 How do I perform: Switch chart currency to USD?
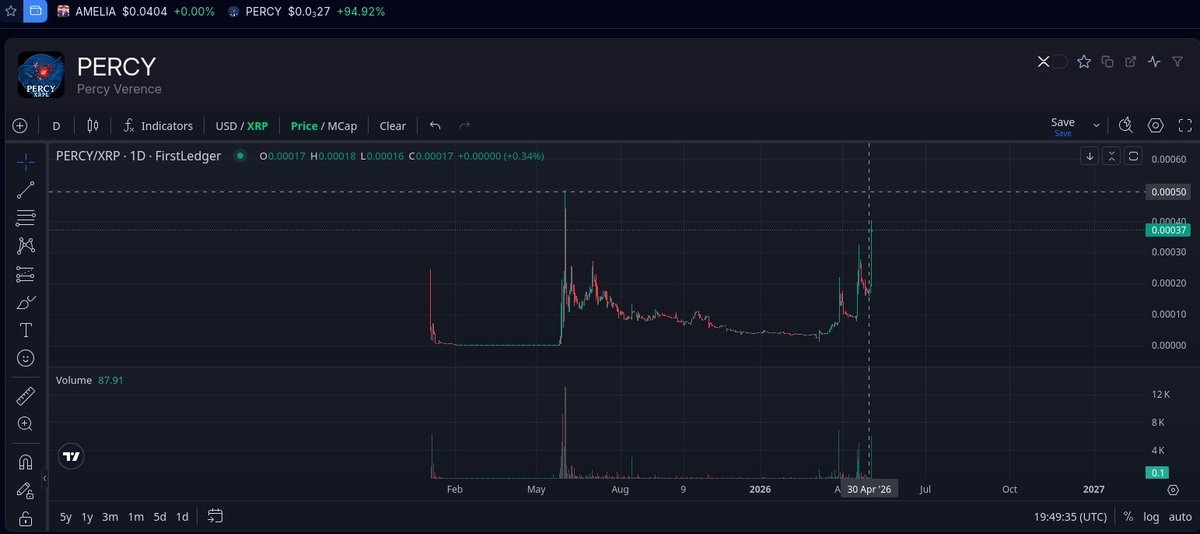click(x=226, y=126)
